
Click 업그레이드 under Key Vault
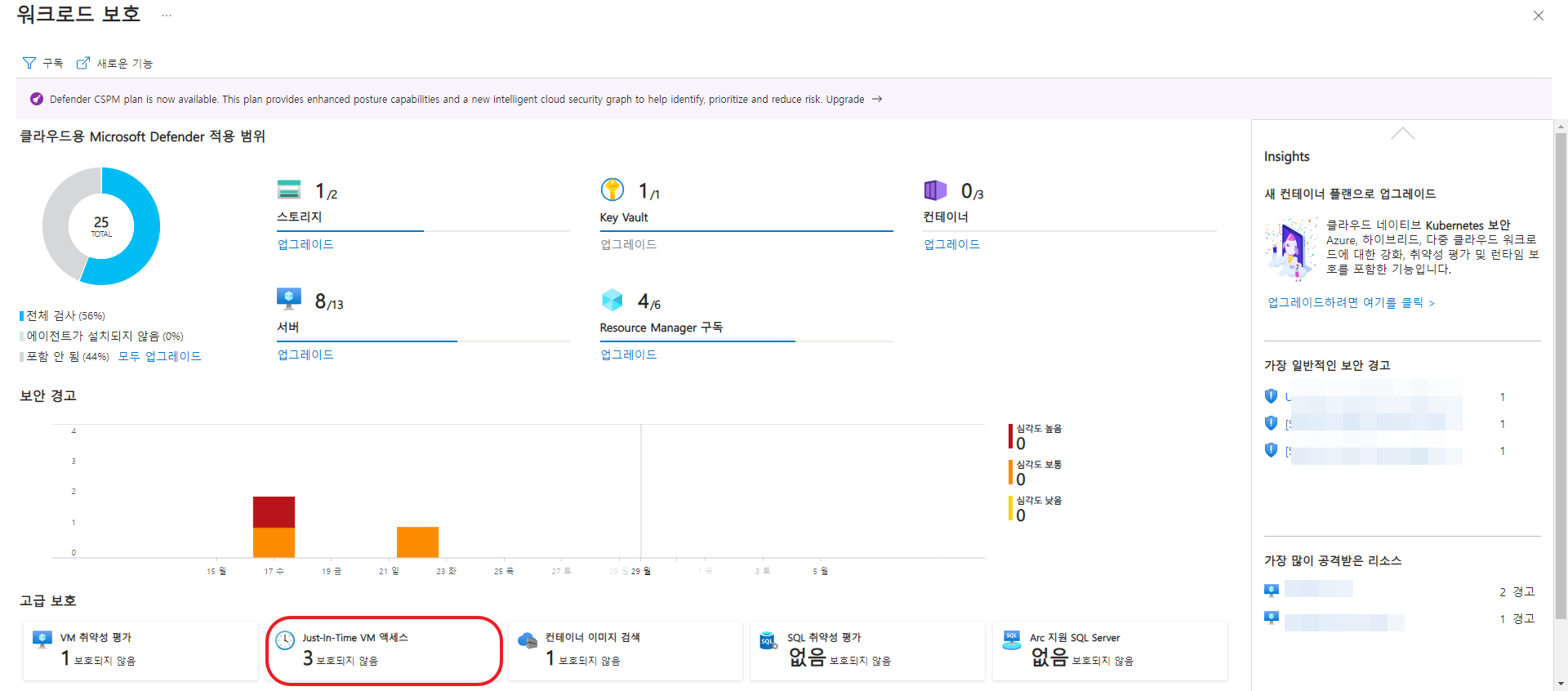(628, 244)
